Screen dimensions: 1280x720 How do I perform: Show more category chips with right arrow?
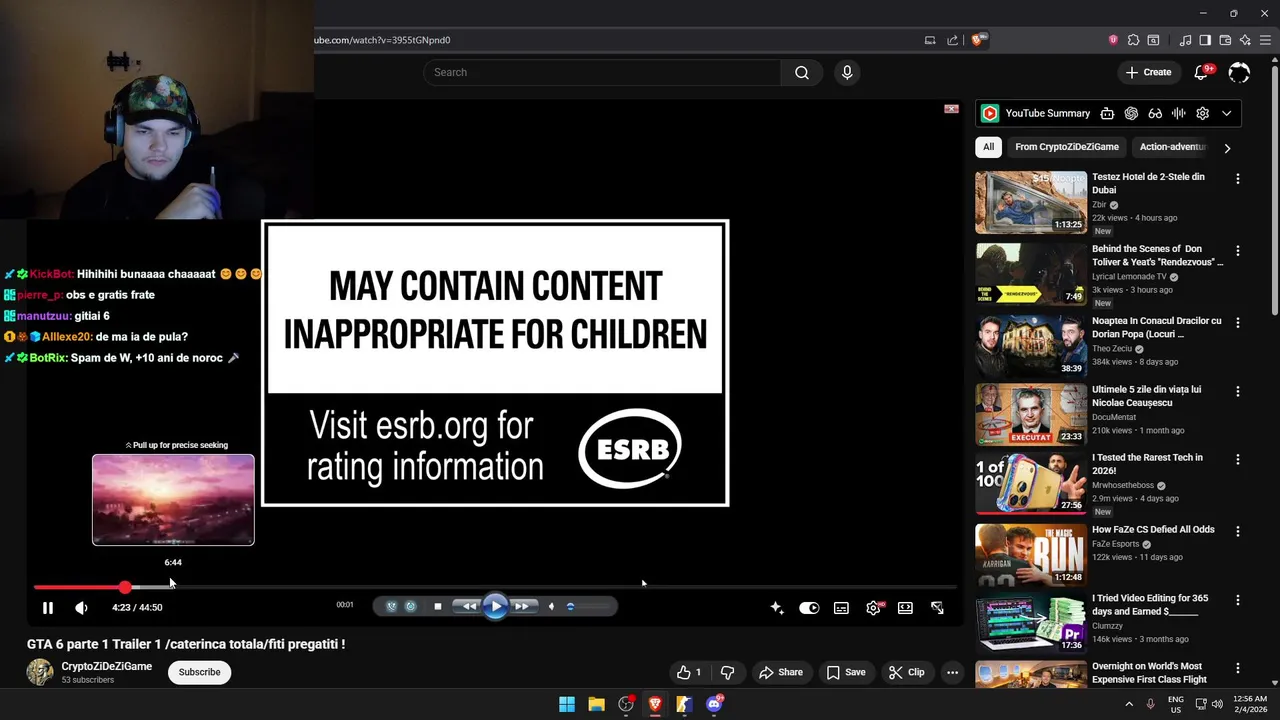(x=1227, y=148)
